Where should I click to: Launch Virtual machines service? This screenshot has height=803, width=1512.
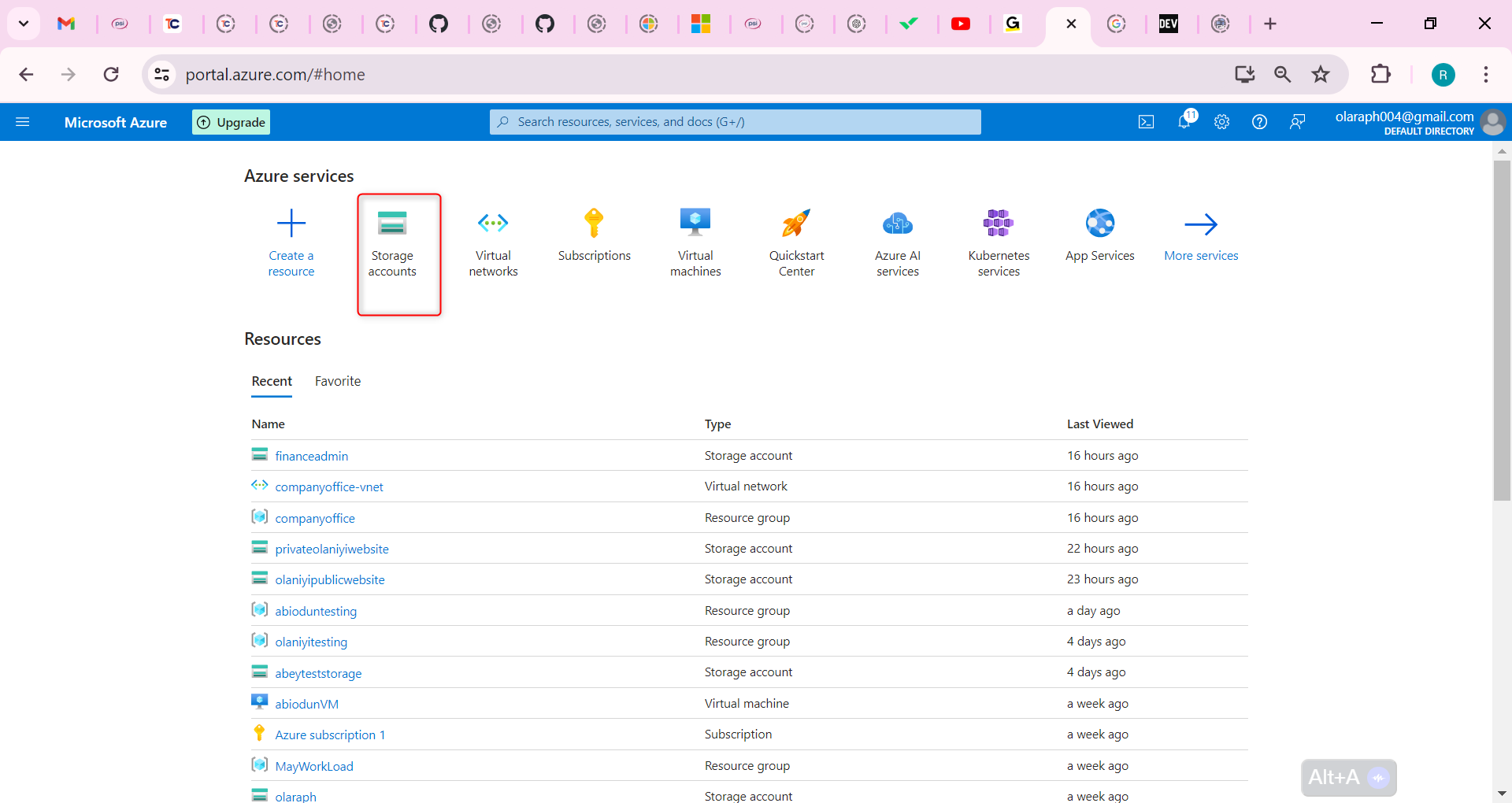click(695, 223)
